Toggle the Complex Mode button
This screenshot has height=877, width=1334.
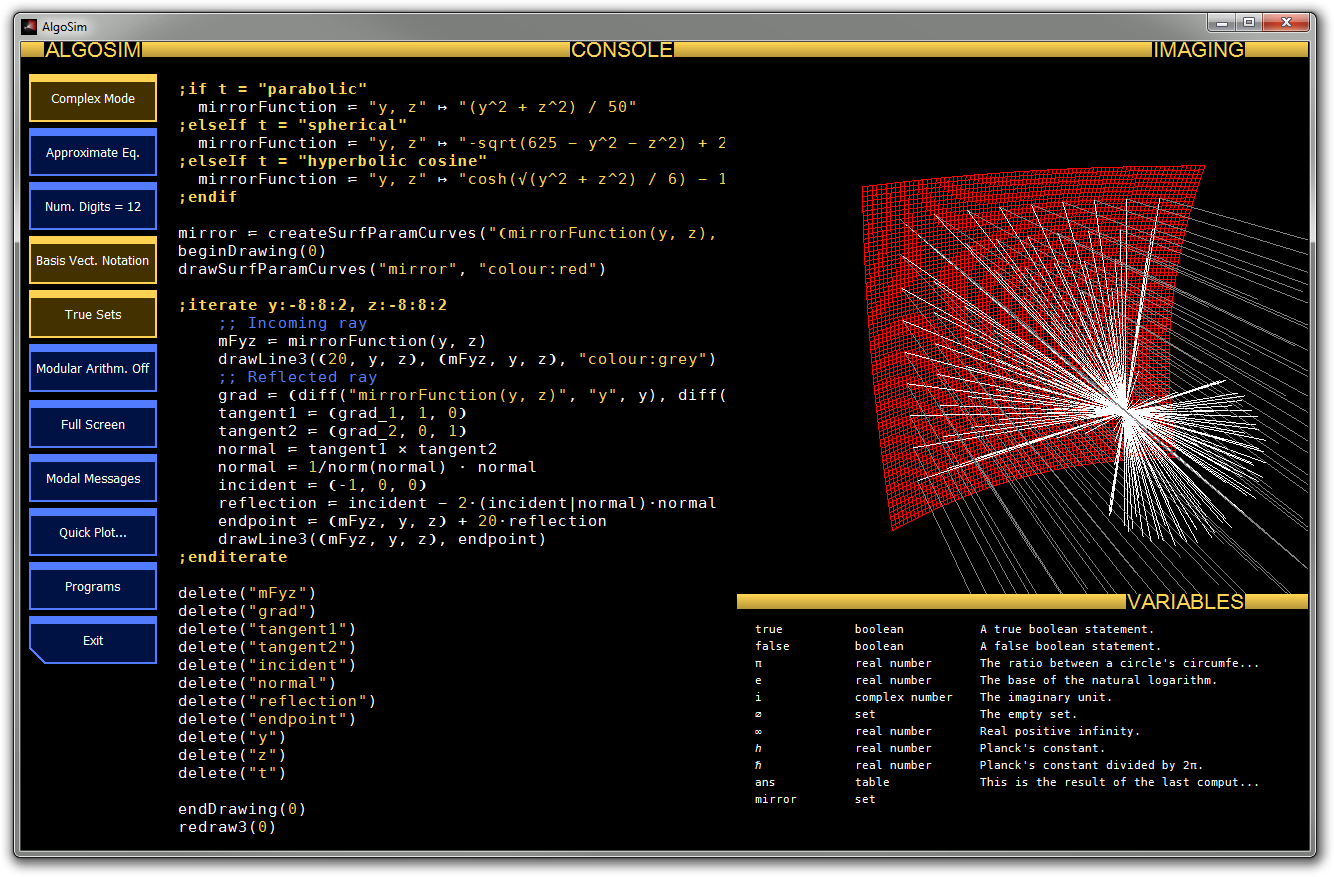[x=93, y=99]
